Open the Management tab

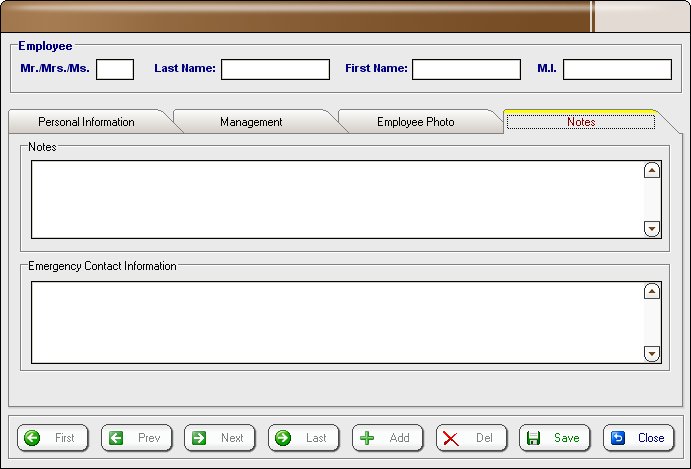pyautogui.click(x=251, y=122)
